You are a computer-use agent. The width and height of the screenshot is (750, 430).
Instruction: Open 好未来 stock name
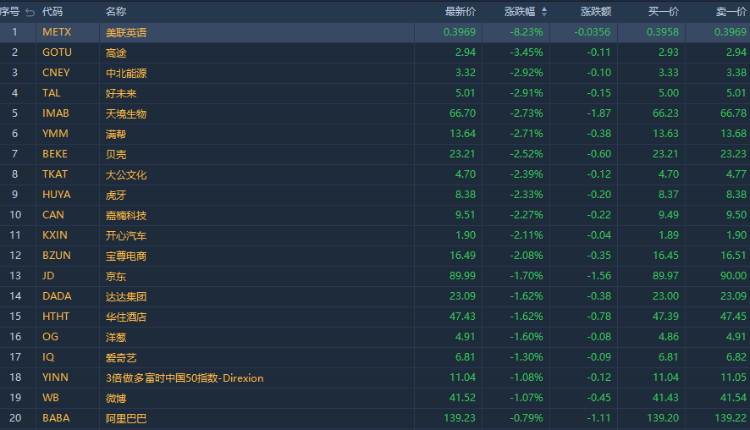click(x=121, y=93)
